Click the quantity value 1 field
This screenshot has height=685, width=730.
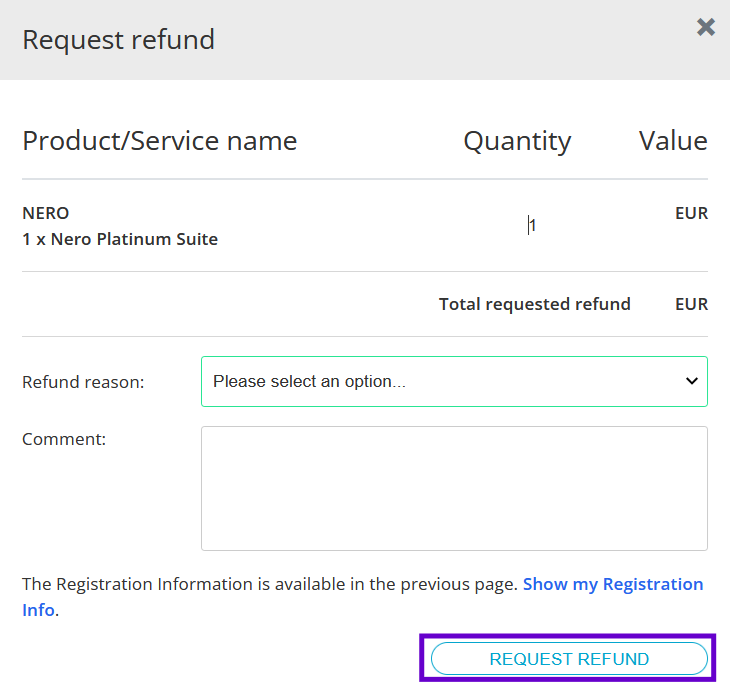532,225
